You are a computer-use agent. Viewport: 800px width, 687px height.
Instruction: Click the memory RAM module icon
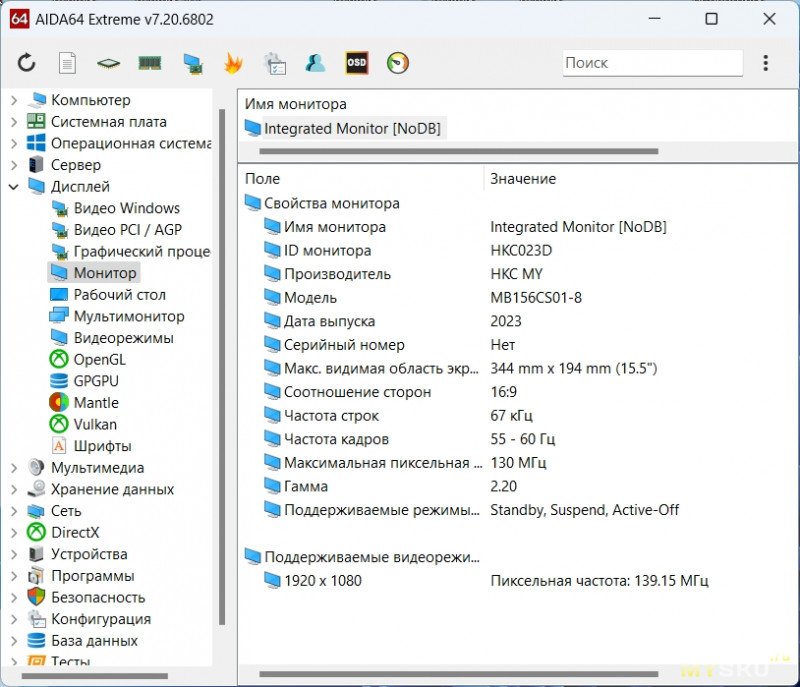coord(150,63)
